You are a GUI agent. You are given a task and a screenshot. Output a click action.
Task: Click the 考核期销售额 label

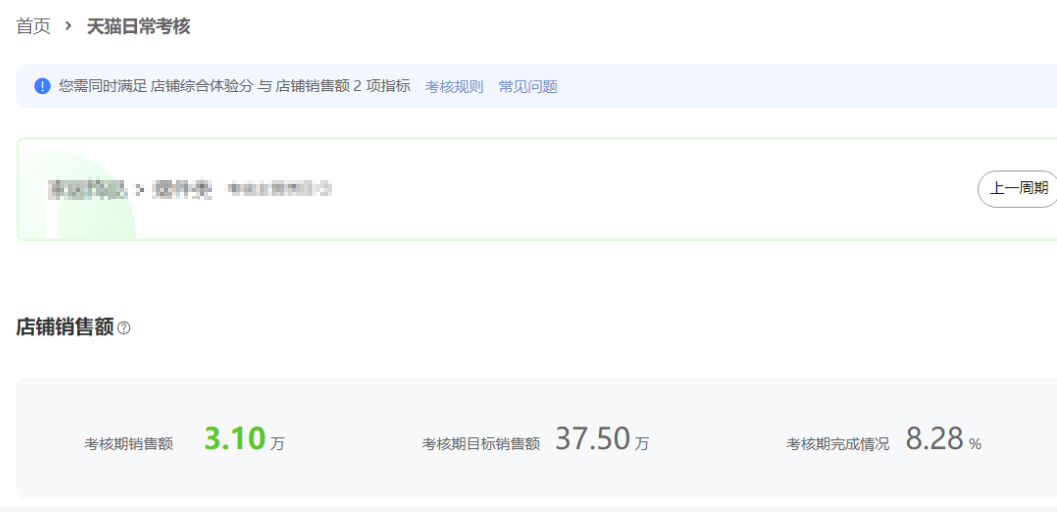pos(129,443)
